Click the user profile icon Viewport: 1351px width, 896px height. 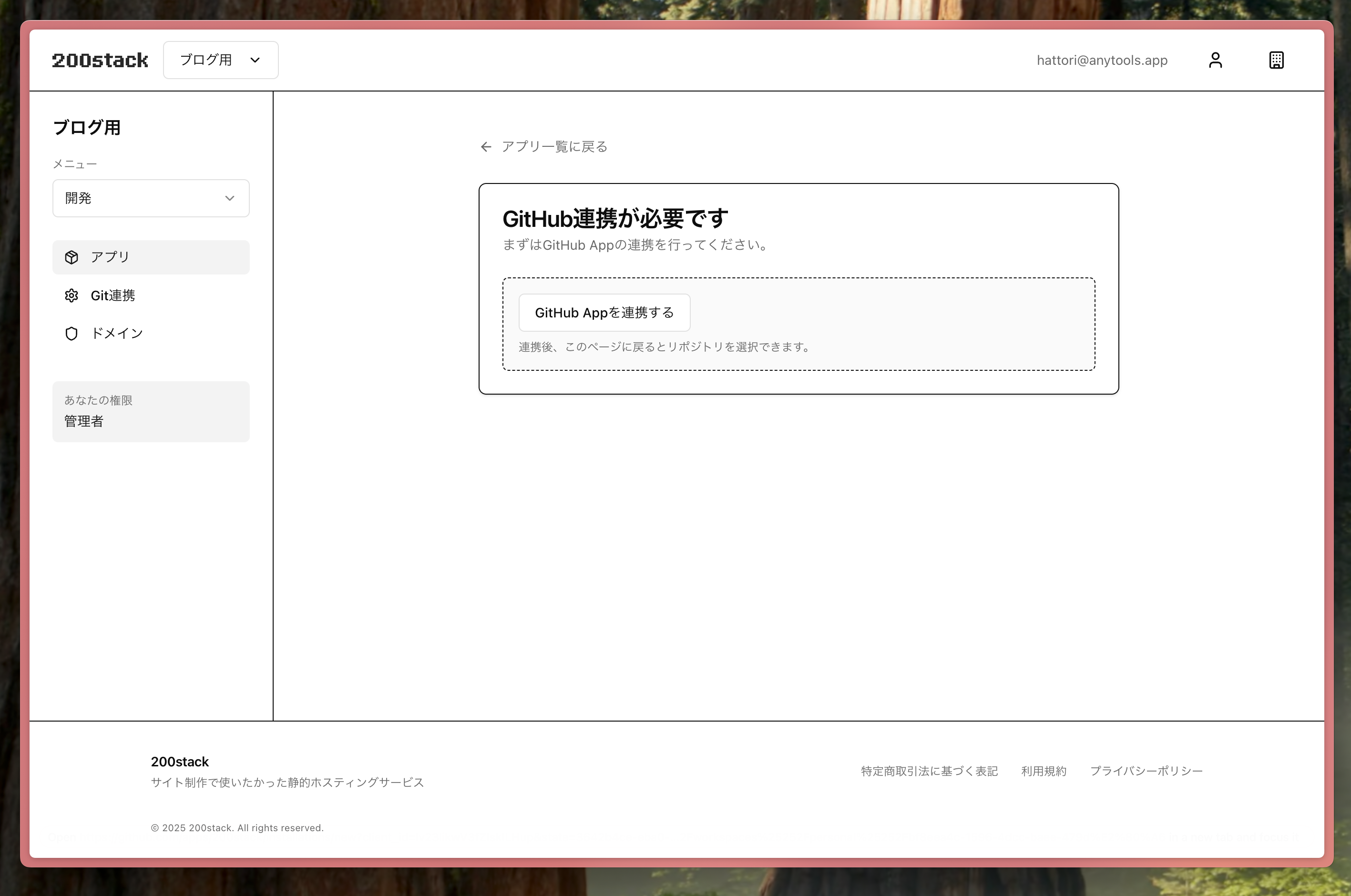(x=1215, y=60)
